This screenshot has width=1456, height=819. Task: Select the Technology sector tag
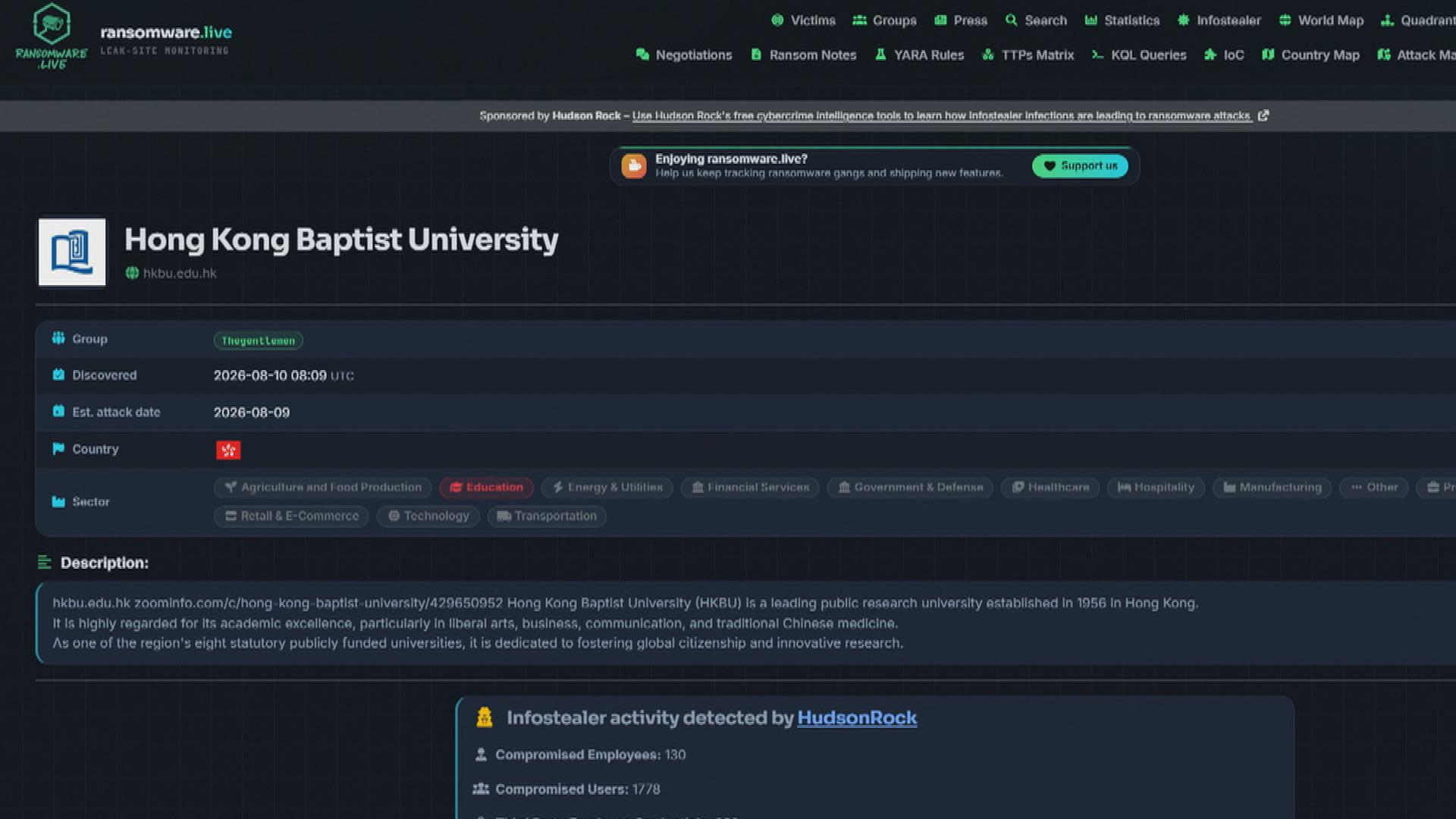(428, 516)
